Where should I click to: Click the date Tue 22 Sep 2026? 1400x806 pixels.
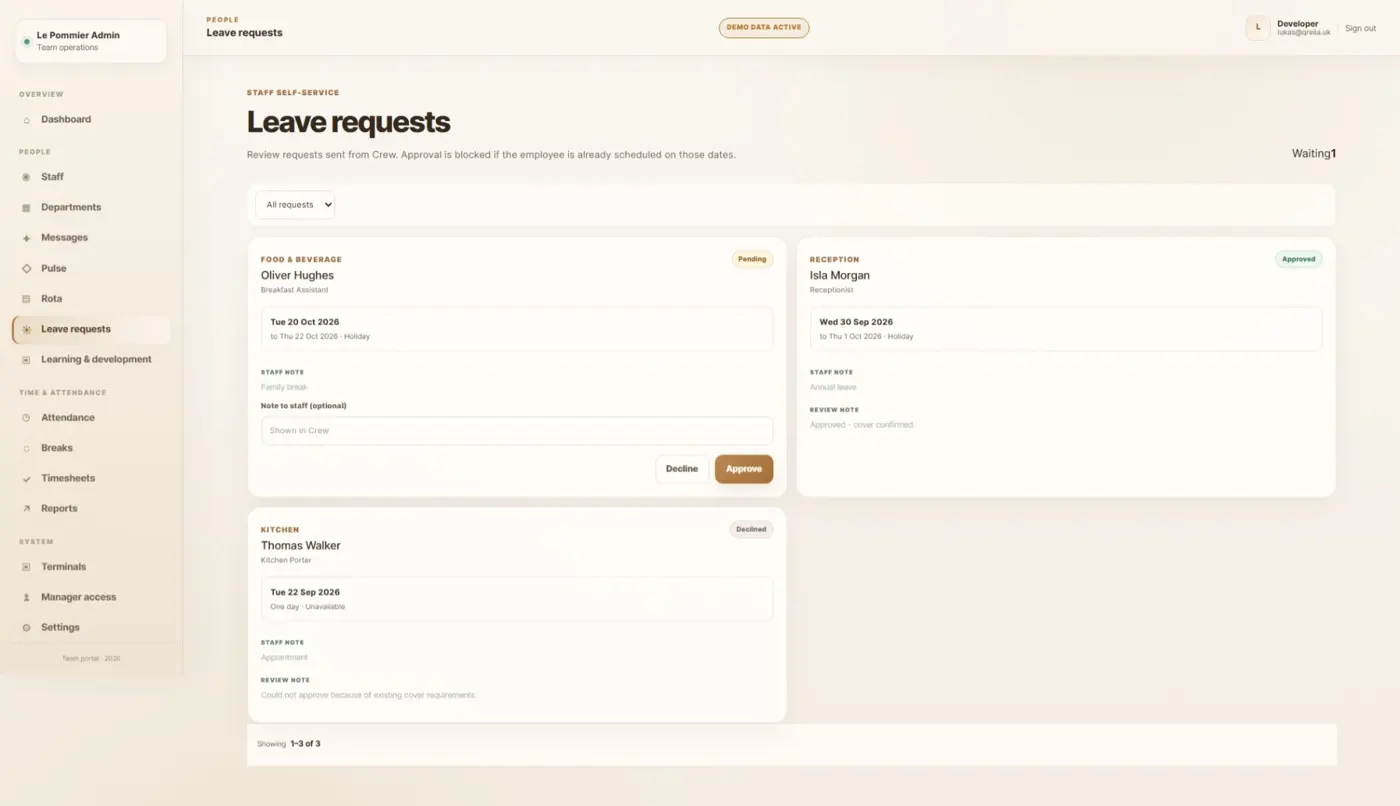point(305,592)
